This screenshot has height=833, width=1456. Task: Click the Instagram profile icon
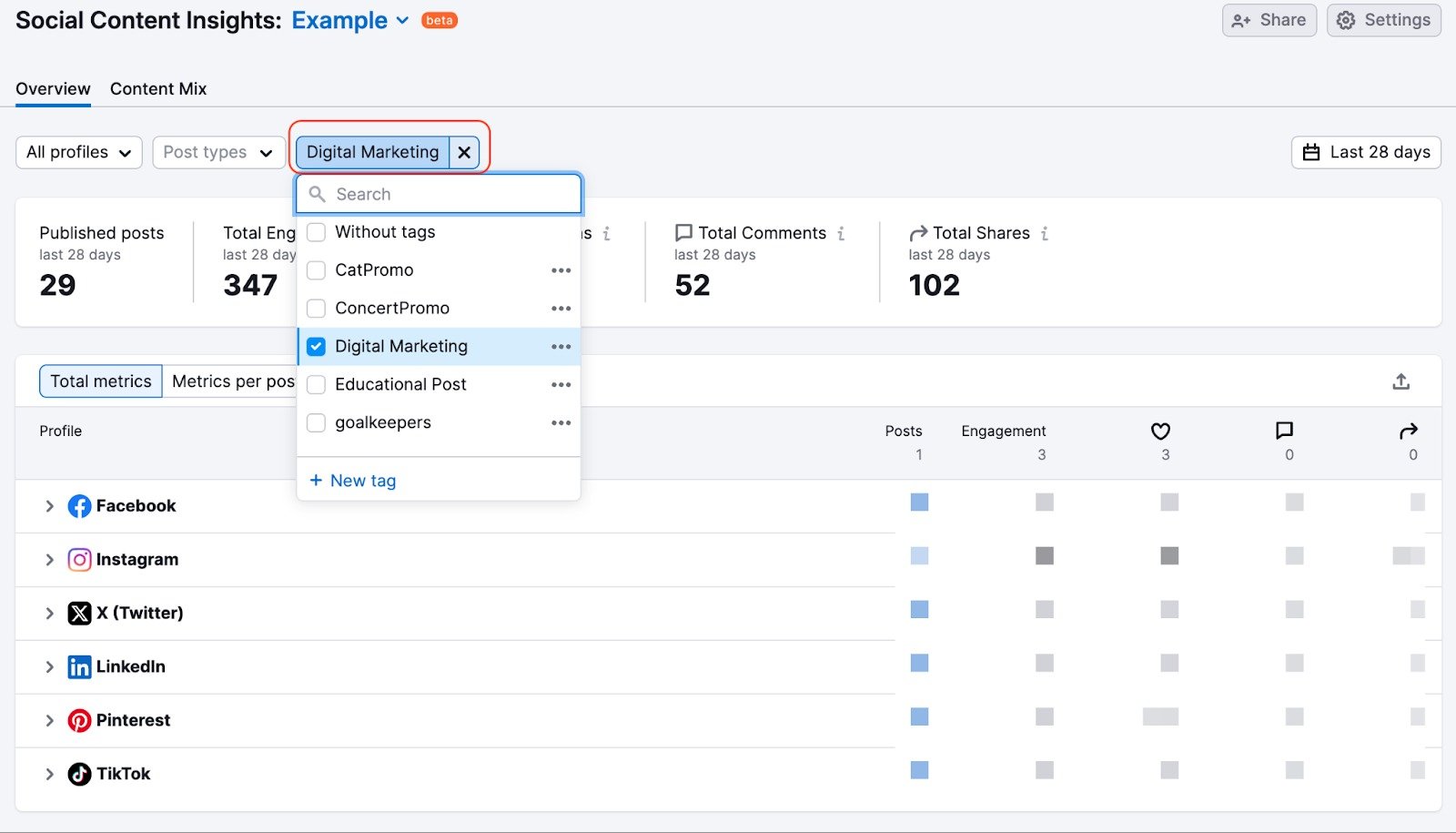click(x=79, y=559)
